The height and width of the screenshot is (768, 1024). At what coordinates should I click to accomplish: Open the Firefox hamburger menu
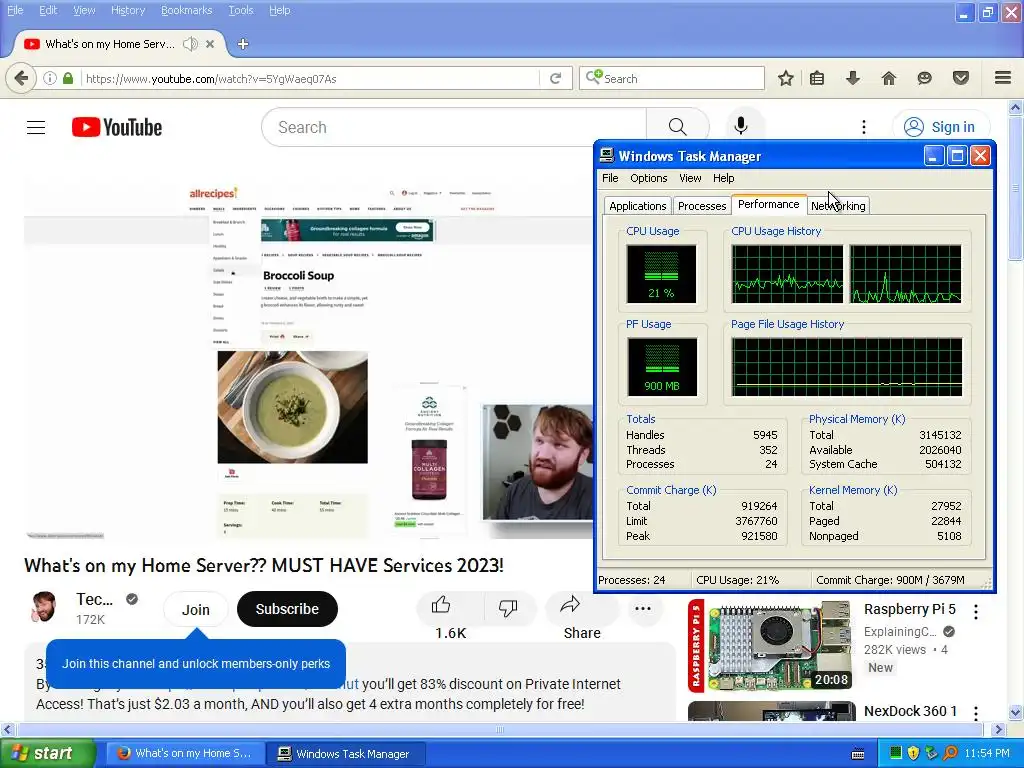coord(1003,78)
